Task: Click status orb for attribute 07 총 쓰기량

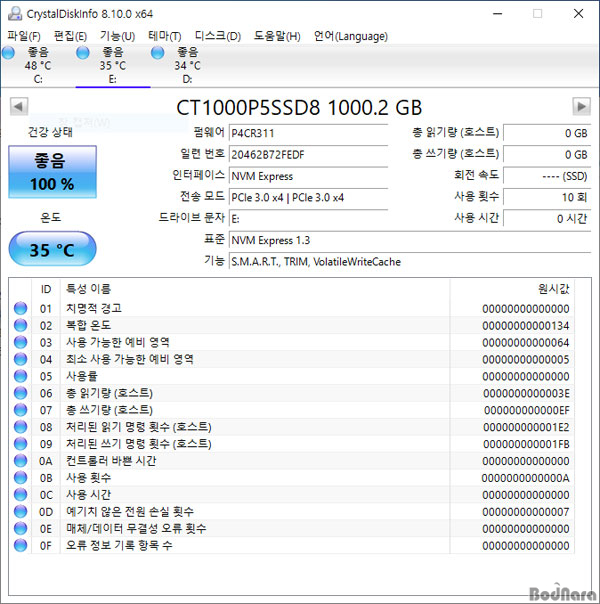Action: [20, 410]
